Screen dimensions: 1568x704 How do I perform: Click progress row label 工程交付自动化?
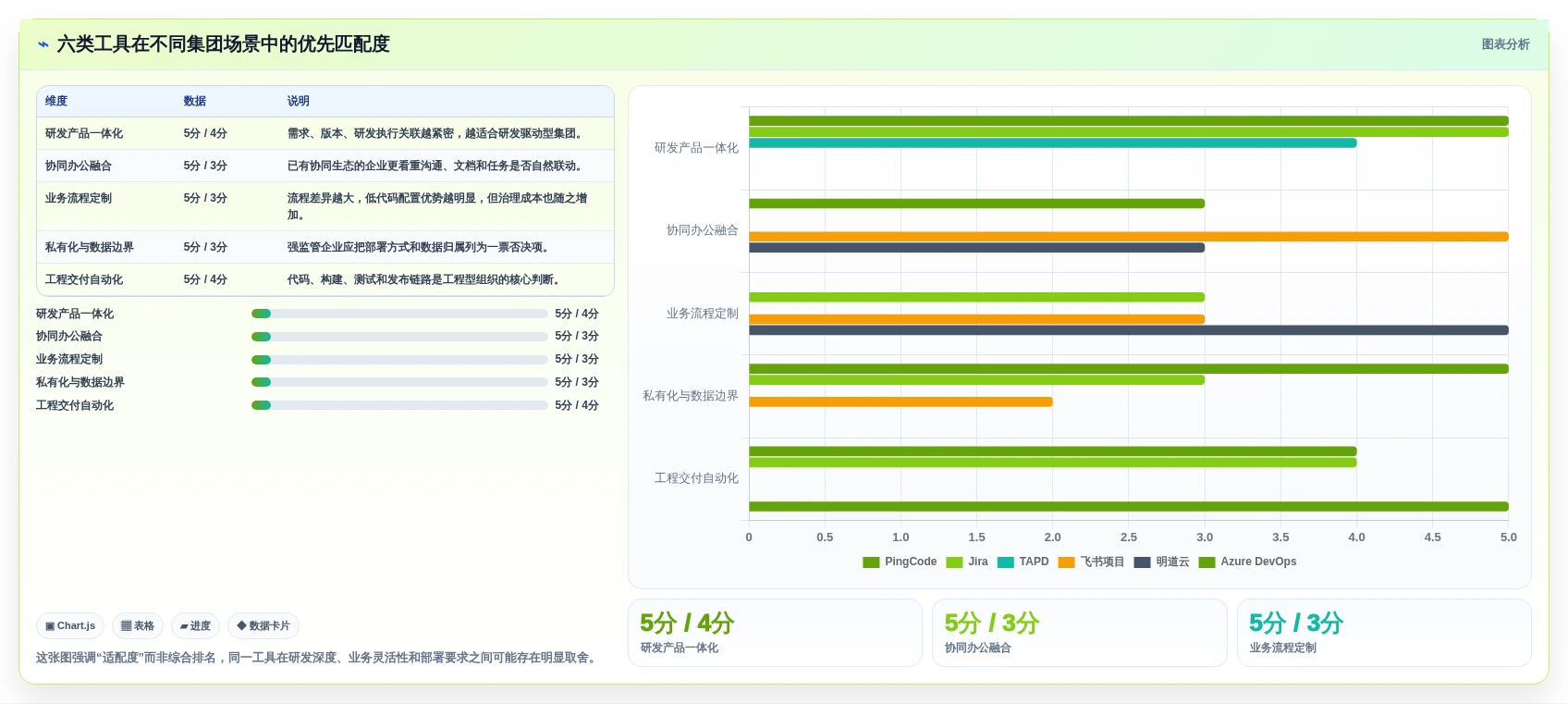tap(75, 405)
